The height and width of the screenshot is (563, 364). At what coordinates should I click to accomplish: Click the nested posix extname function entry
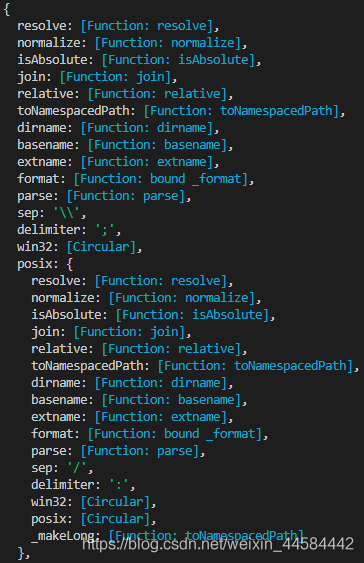tap(132, 417)
